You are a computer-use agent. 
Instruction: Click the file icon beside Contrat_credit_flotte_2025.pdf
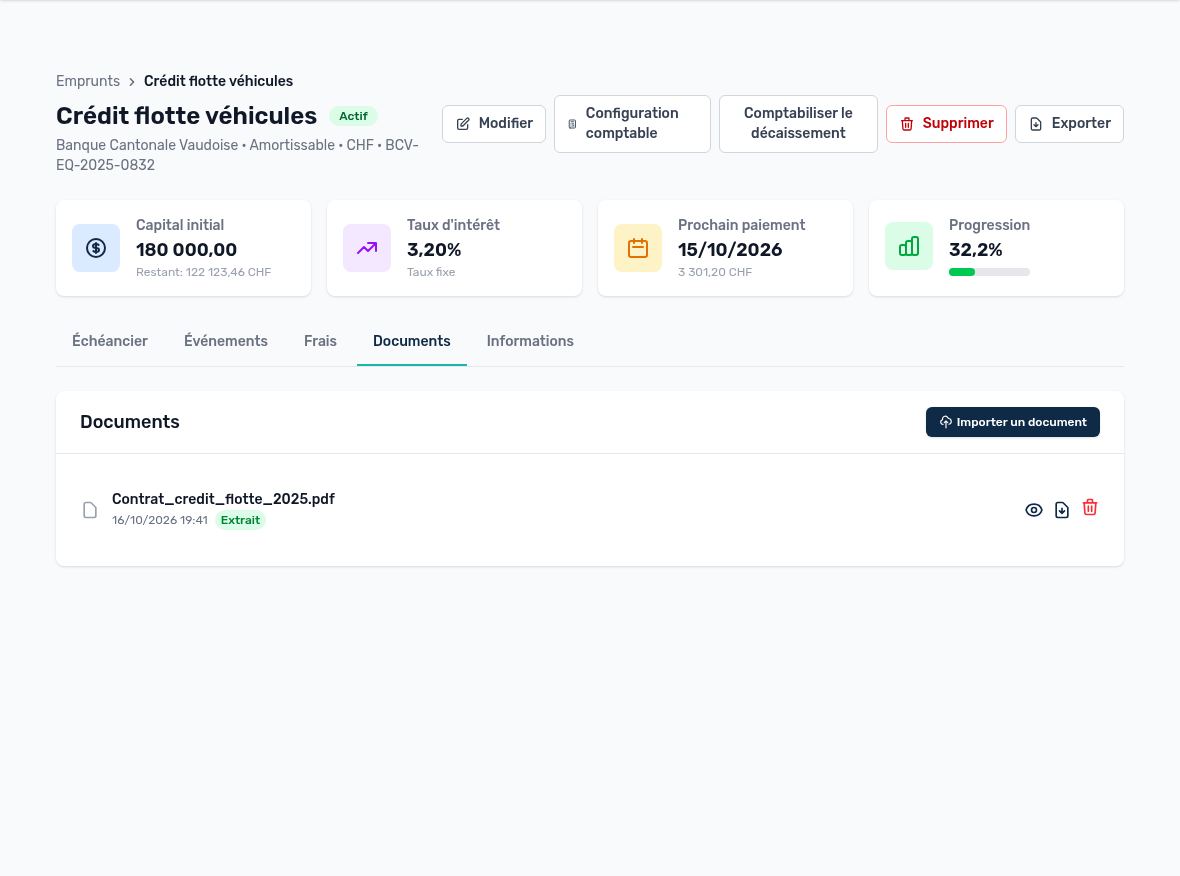tap(90, 510)
